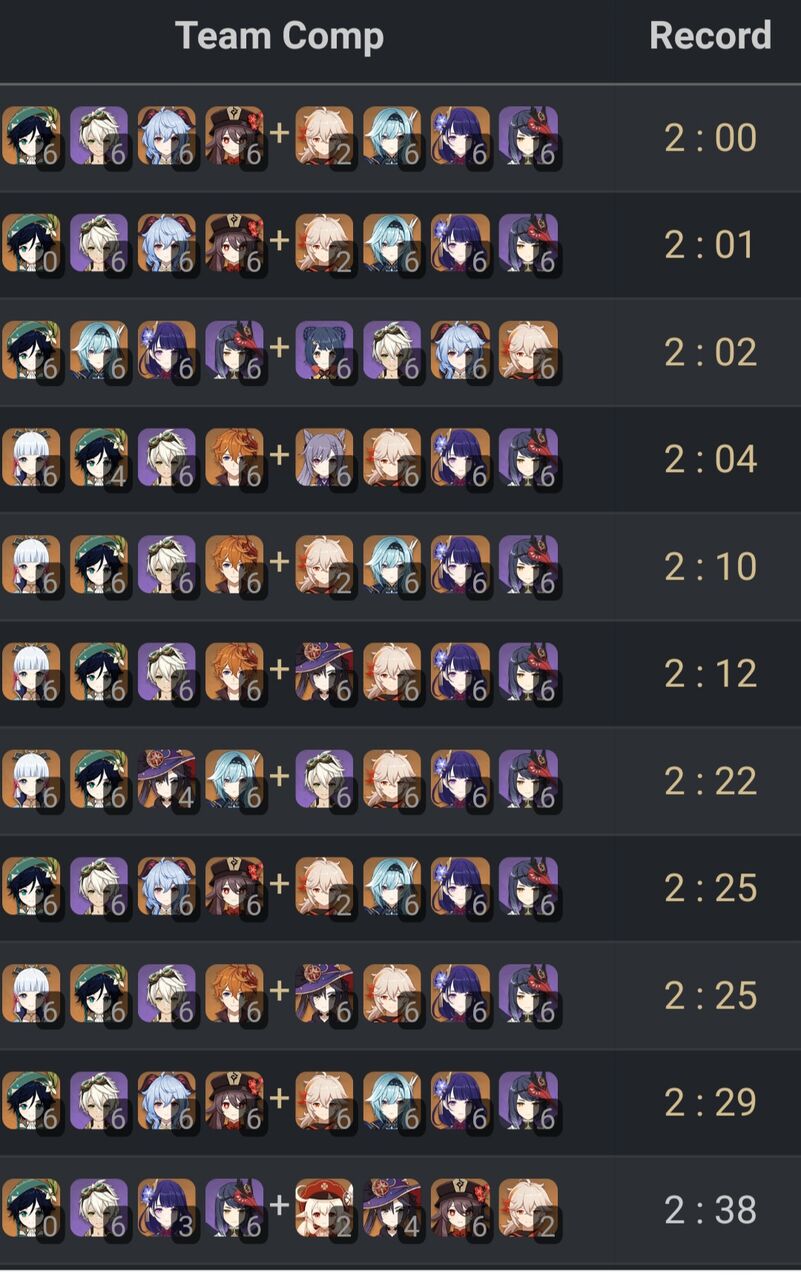Click Hu Tao's portrait in the 2:00 team
801x1280 pixels.
click(x=235, y=137)
